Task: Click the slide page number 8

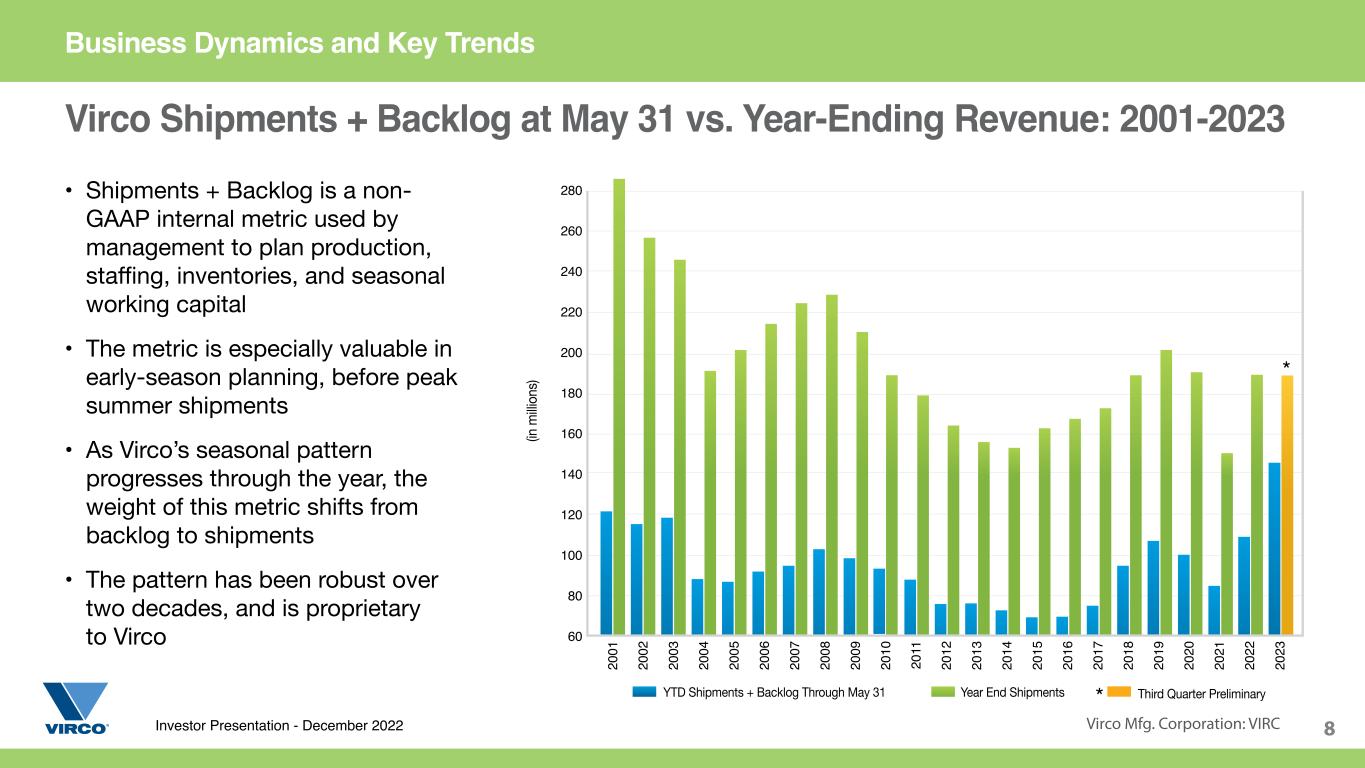Action: point(1329,729)
